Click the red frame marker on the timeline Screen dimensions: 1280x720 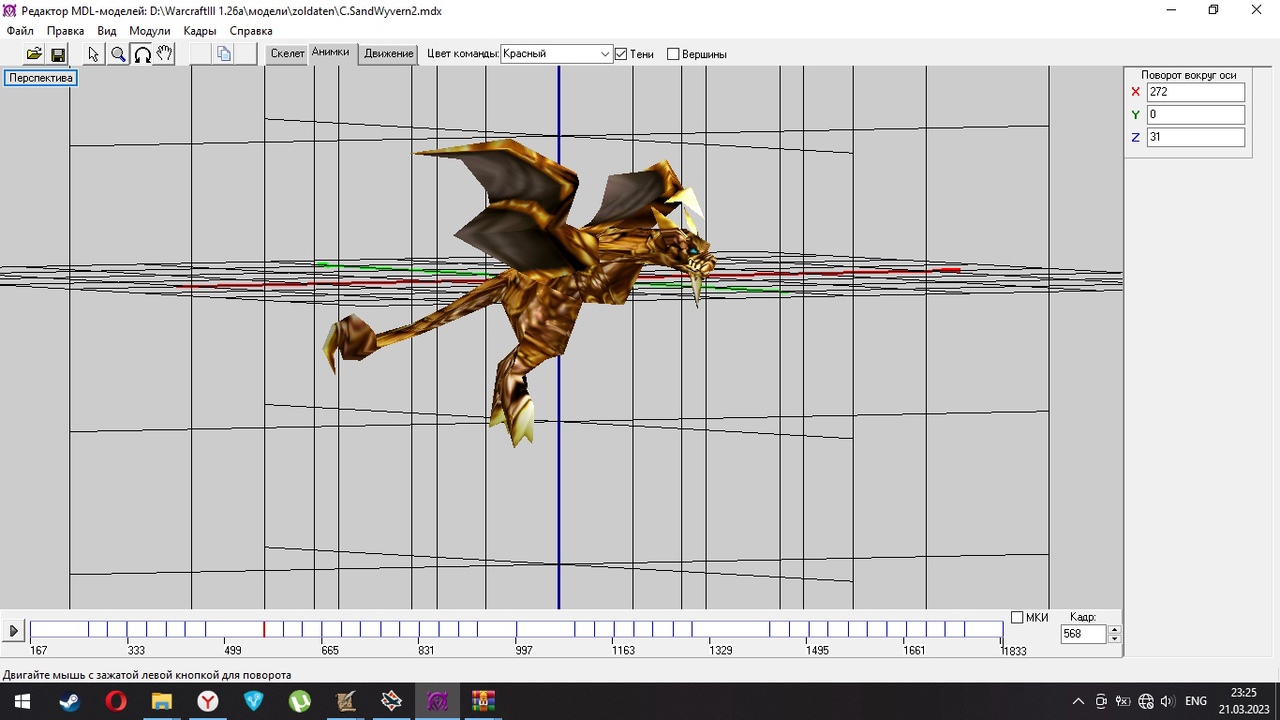(x=264, y=629)
